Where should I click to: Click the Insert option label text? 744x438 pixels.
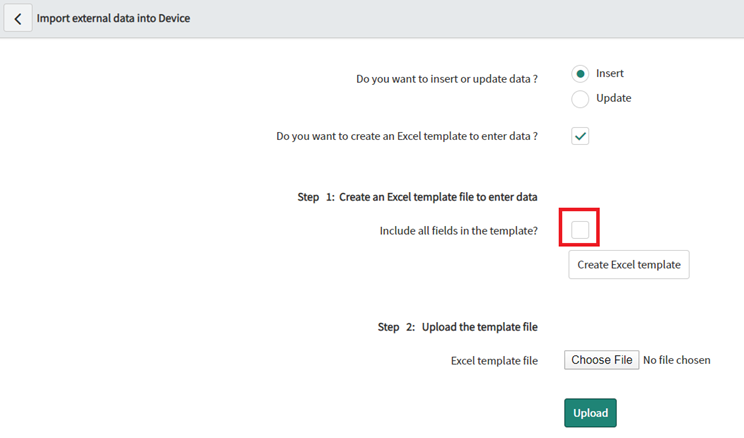[x=610, y=73]
